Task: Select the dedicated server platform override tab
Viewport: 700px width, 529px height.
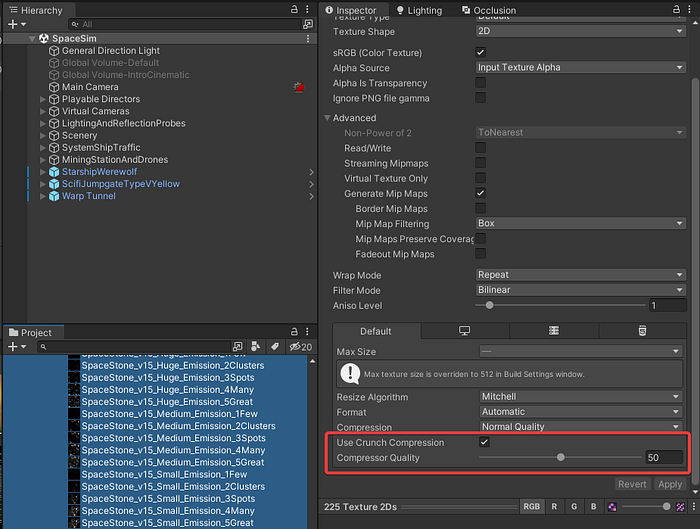Action: [554, 331]
